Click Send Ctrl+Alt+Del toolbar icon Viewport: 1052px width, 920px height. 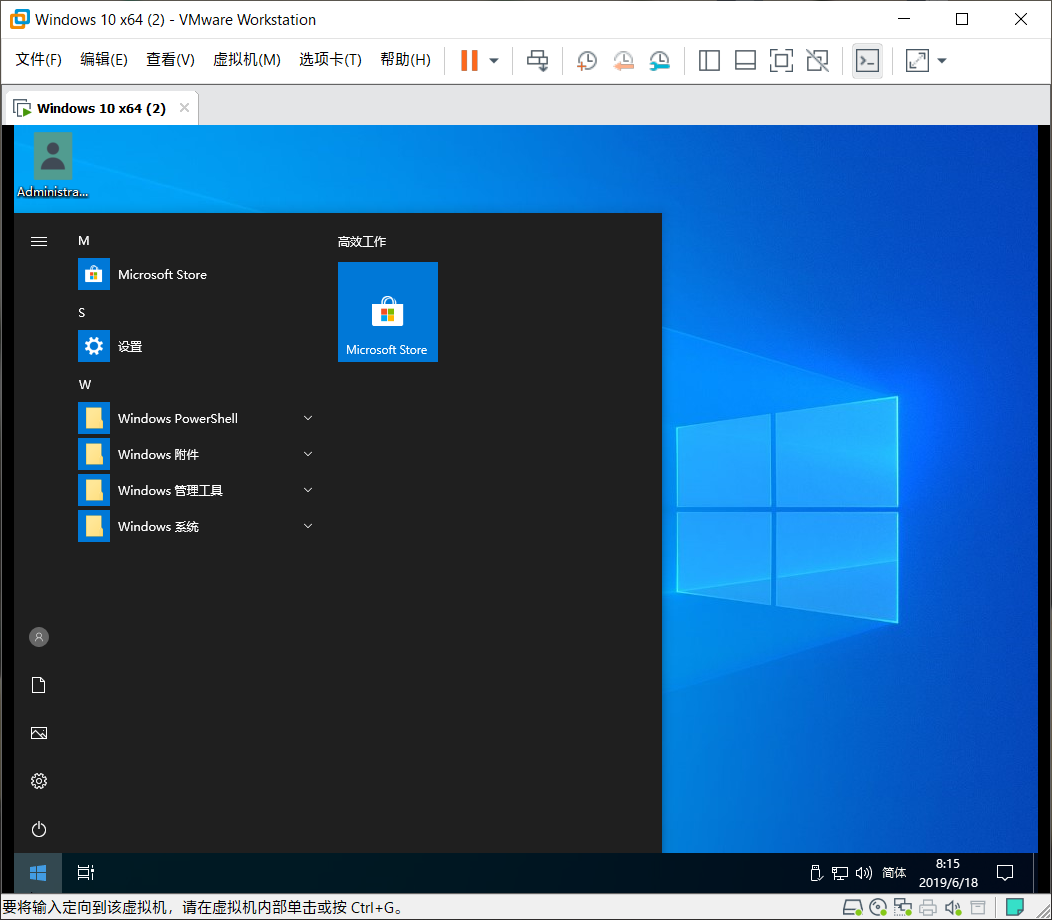tap(538, 60)
